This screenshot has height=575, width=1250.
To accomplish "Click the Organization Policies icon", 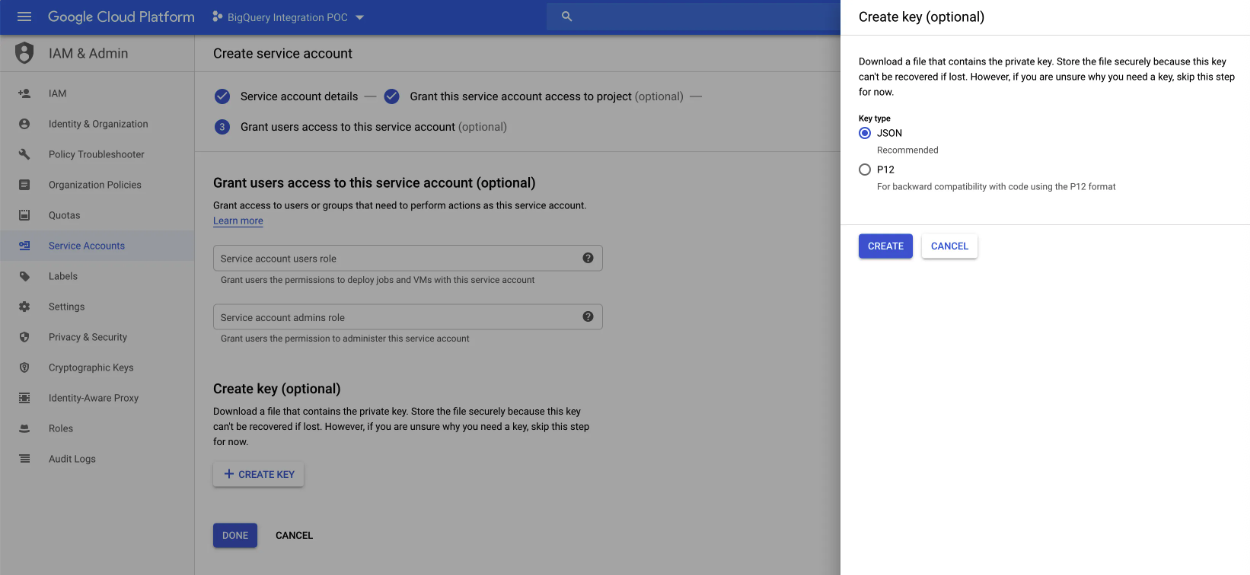I will pyautogui.click(x=24, y=185).
